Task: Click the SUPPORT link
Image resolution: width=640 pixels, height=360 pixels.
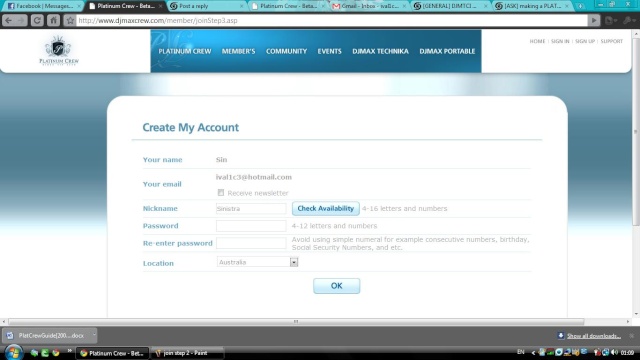Action: [x=611, y=41]
